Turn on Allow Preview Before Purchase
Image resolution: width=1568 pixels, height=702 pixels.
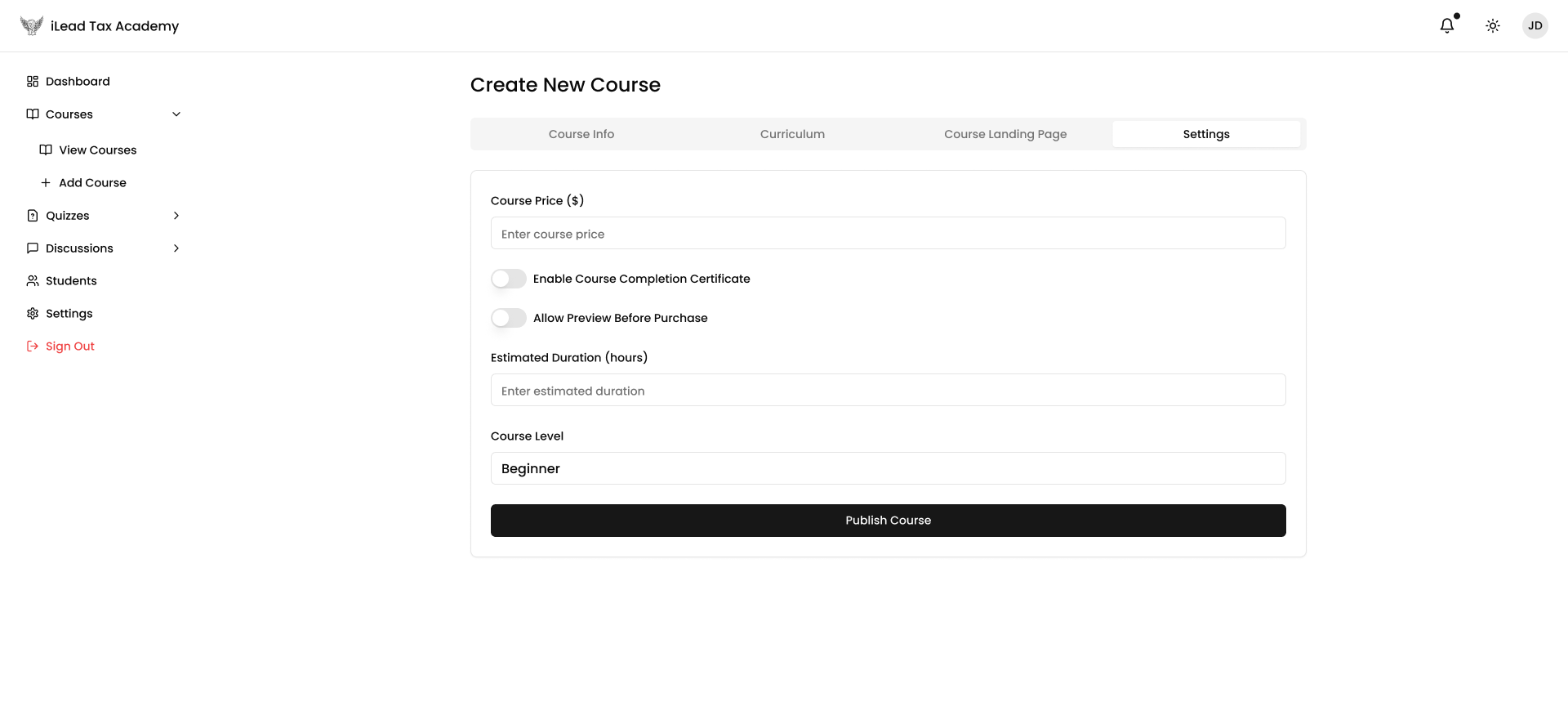click(509, 318)
